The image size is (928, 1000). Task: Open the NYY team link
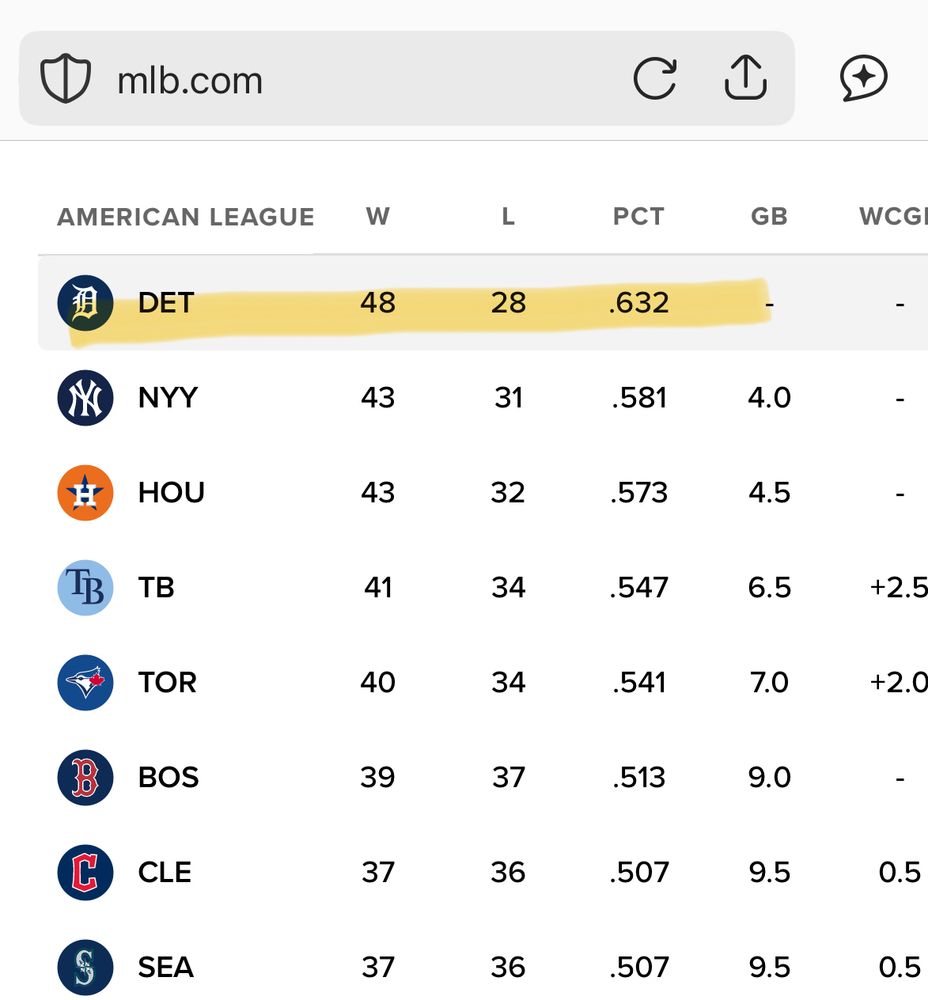coord(168,398)
